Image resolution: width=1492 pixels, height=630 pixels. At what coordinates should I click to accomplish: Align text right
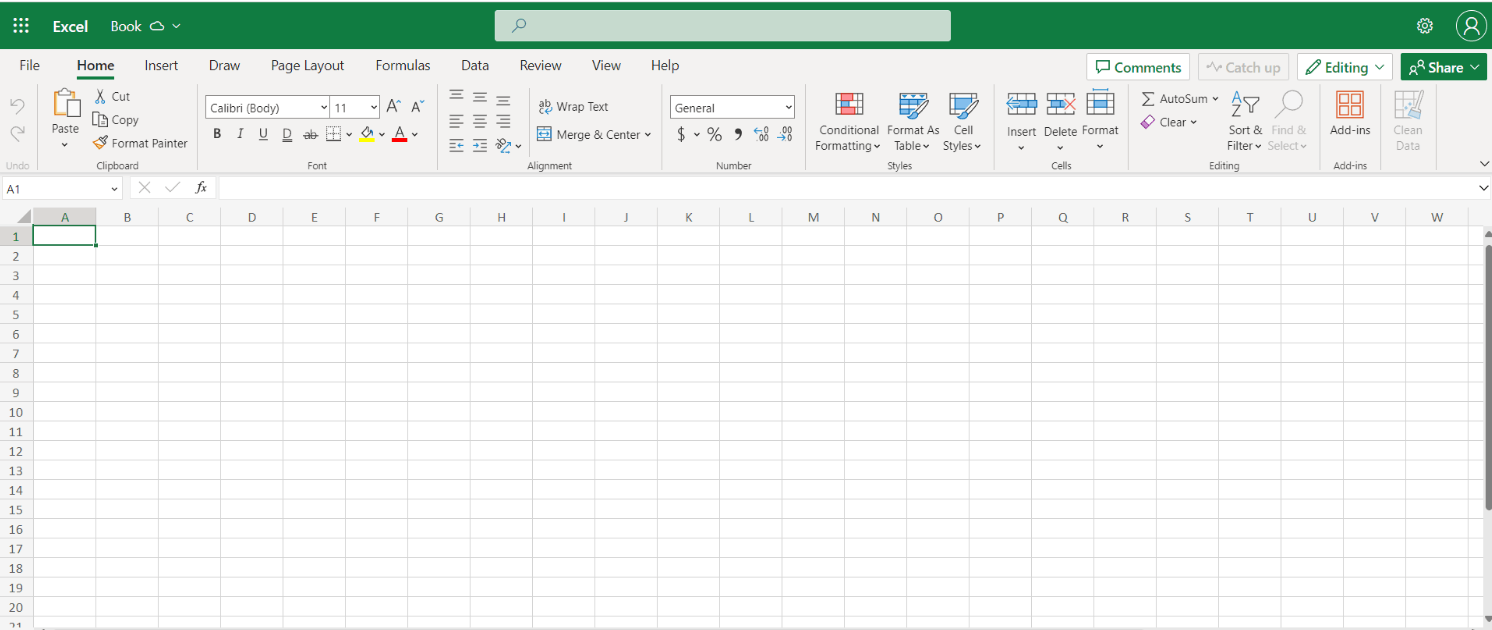pos(503,121)
